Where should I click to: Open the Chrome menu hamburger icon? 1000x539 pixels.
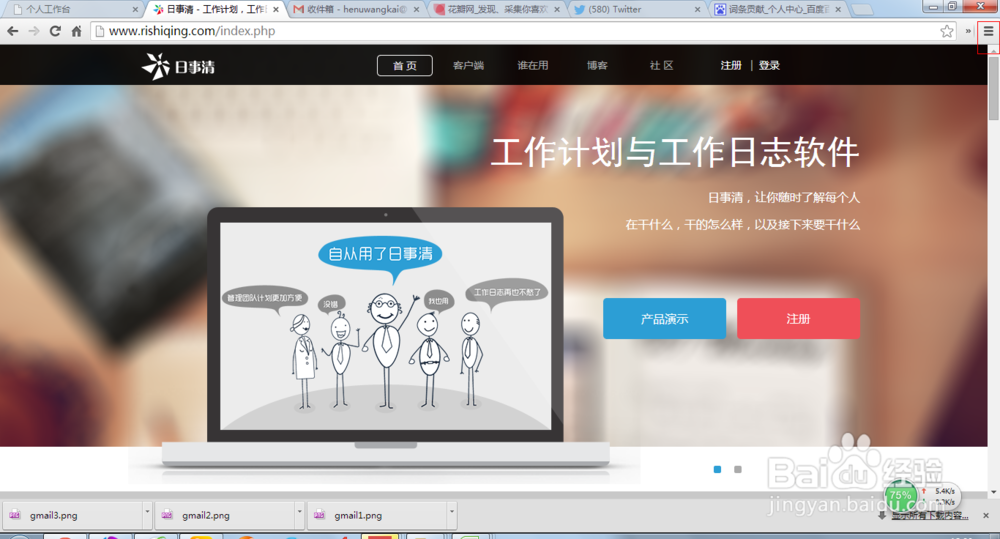988,31
